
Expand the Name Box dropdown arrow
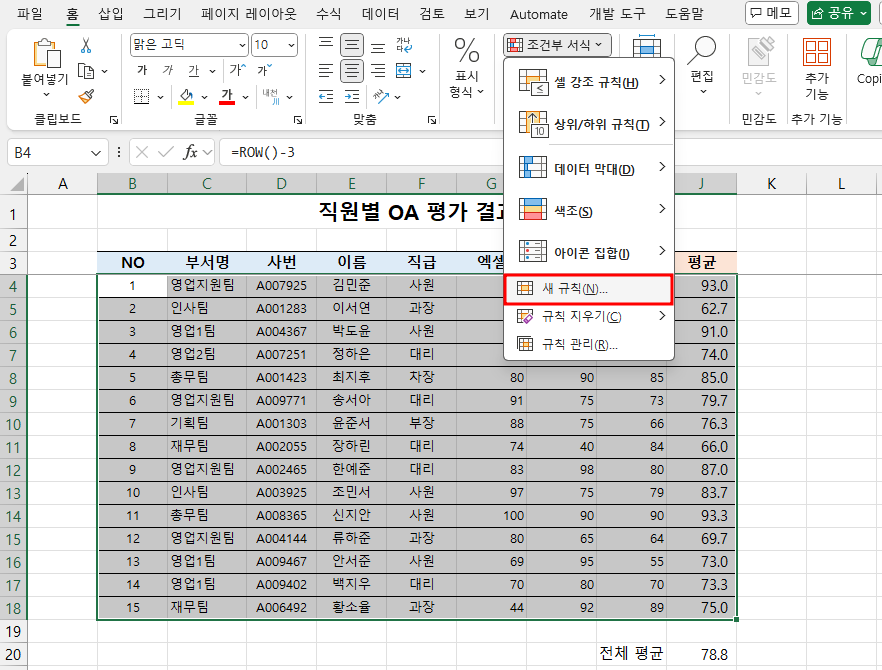pyautogui.click(x=96, y=153)
